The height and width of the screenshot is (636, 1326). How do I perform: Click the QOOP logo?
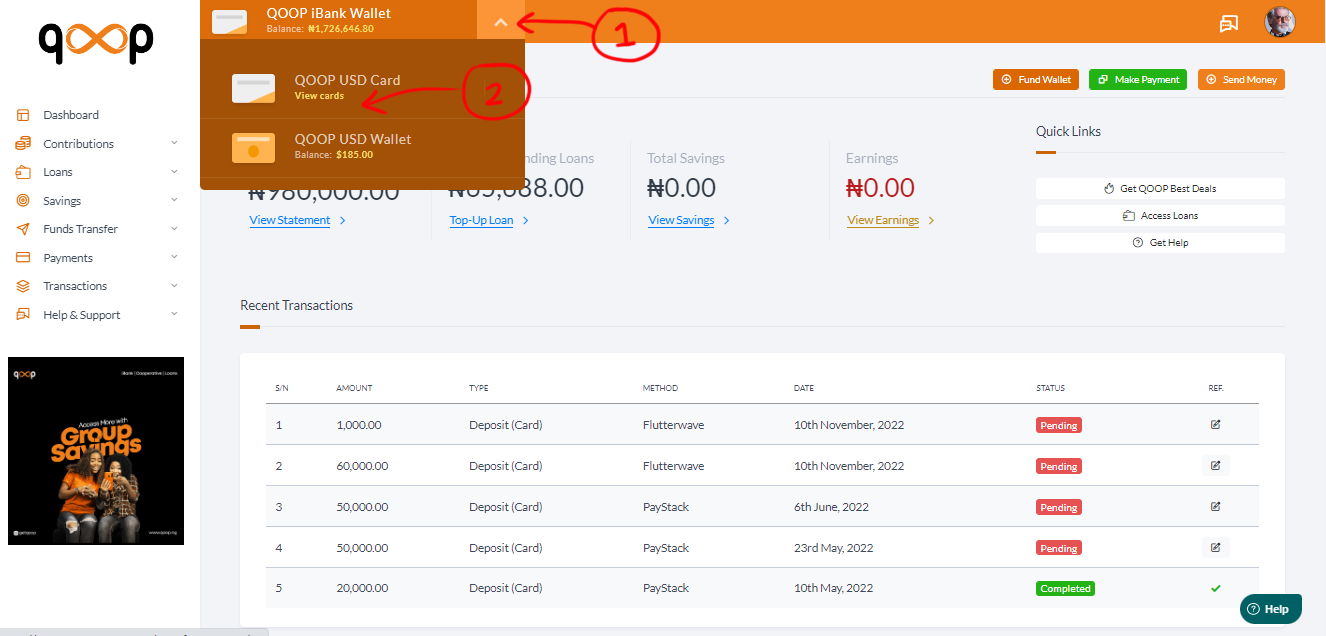96,41
